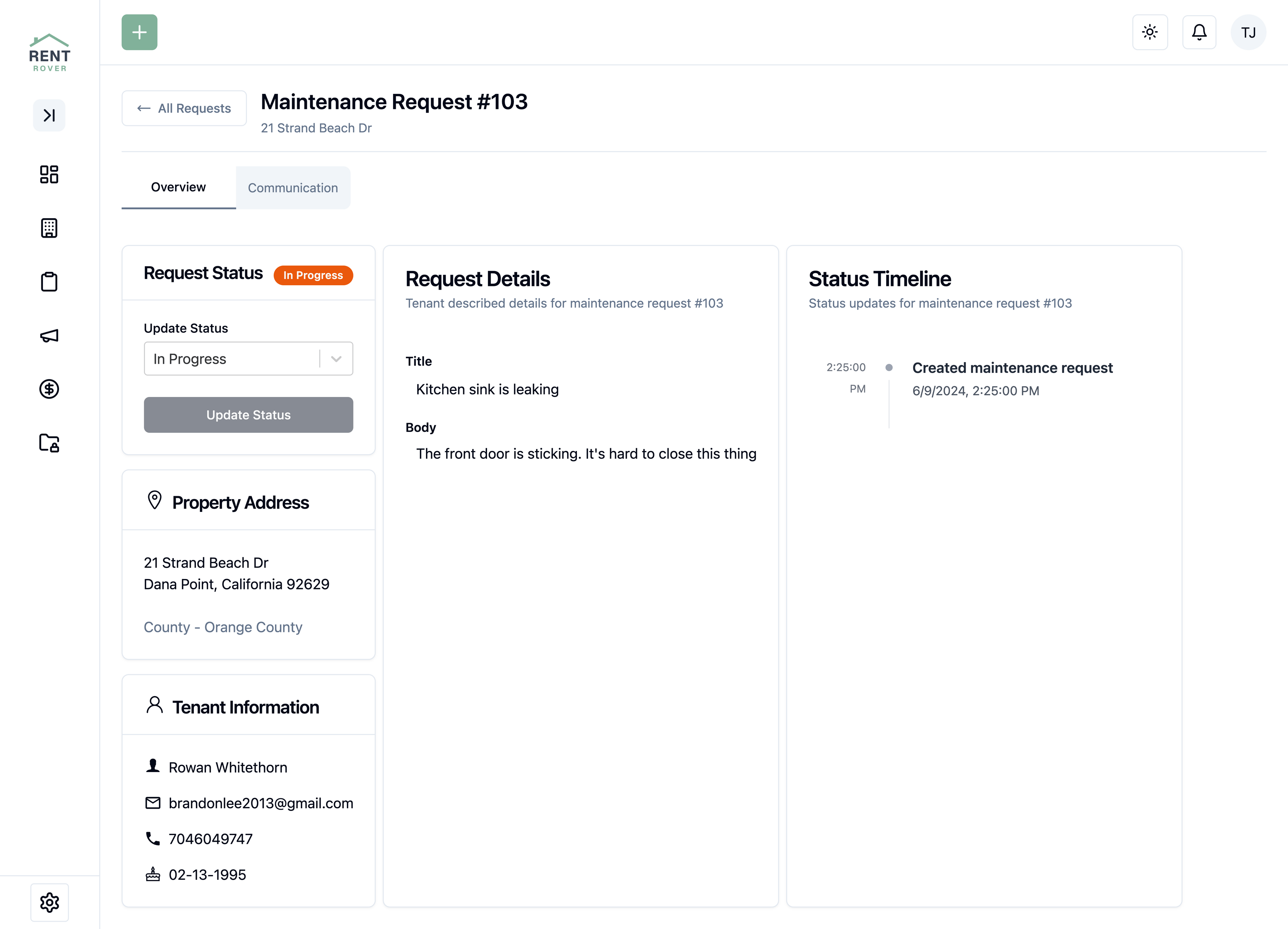Click the settings gear icon
This screenshot has width=1288, height=929.
49,902
